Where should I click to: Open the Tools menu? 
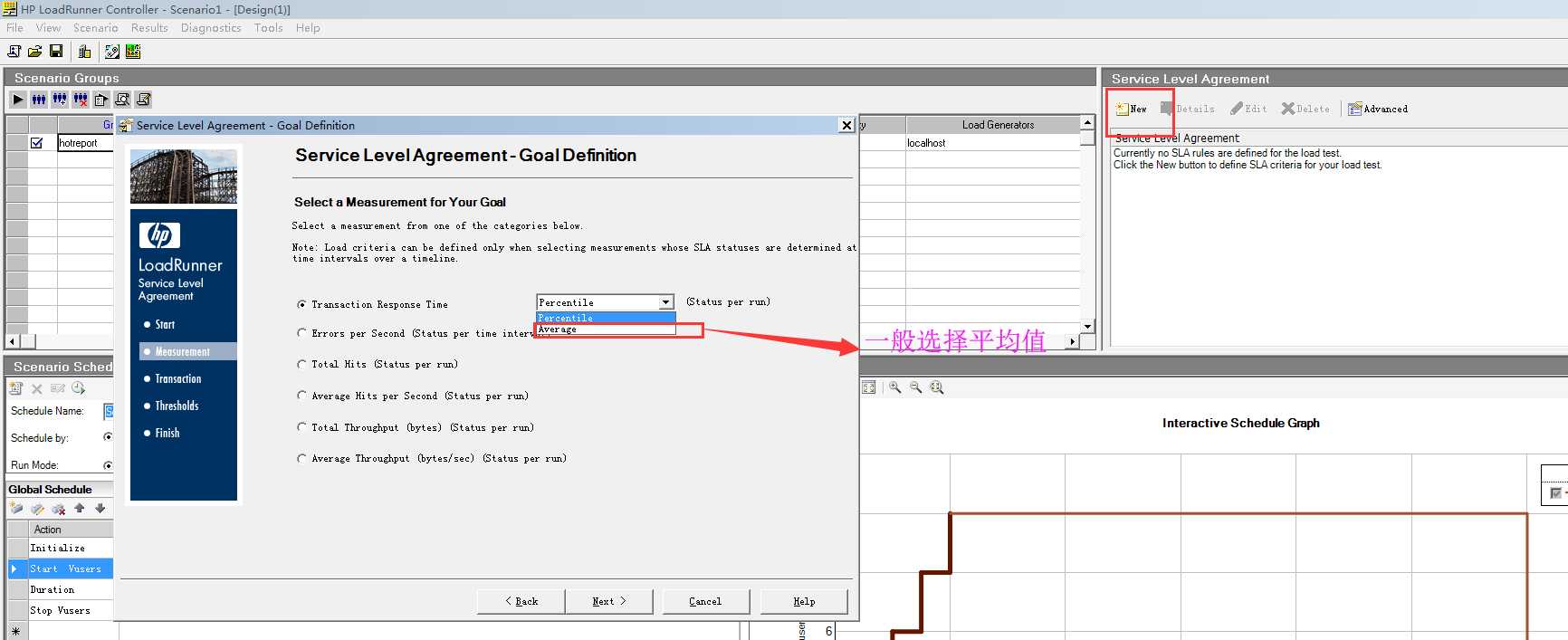tap(269, 28)
